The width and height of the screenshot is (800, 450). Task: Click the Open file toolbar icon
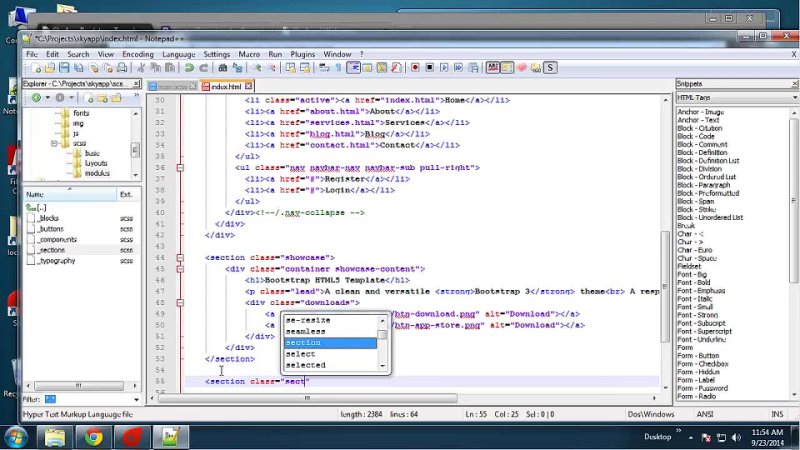50,68
